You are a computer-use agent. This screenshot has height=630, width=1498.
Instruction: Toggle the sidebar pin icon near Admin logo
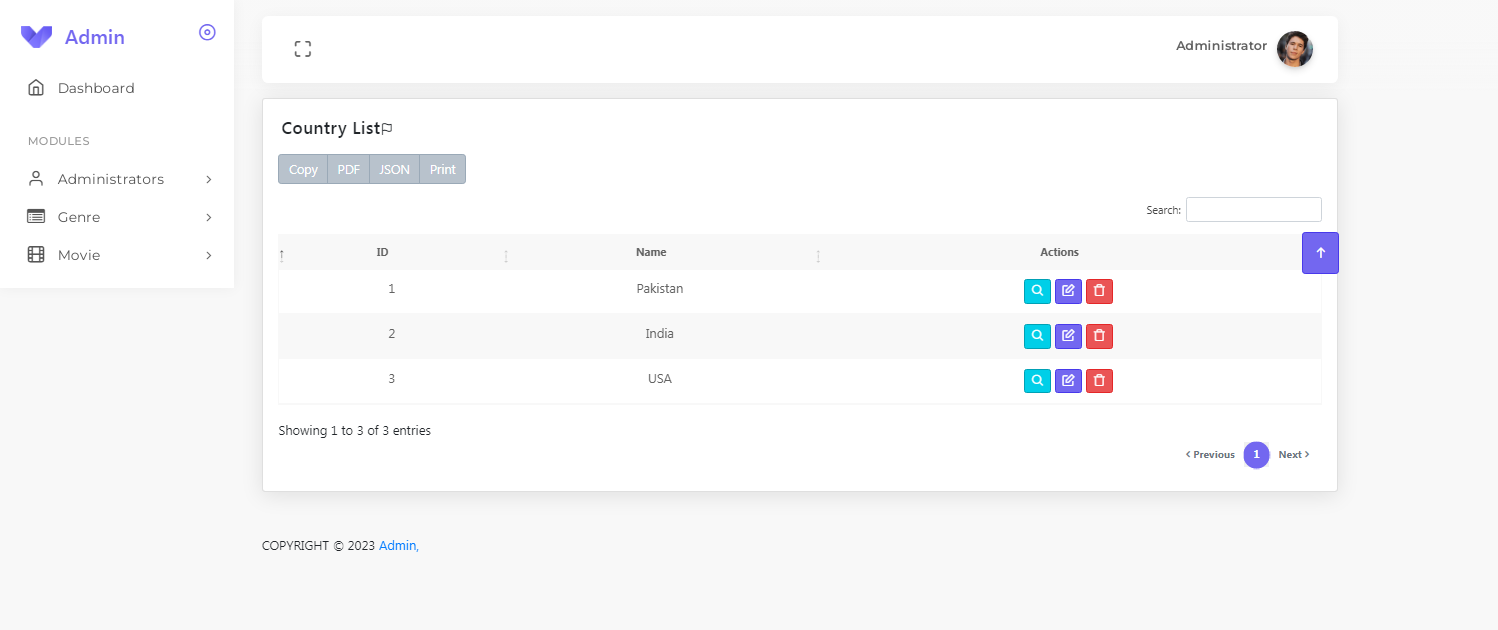(207, 32)
